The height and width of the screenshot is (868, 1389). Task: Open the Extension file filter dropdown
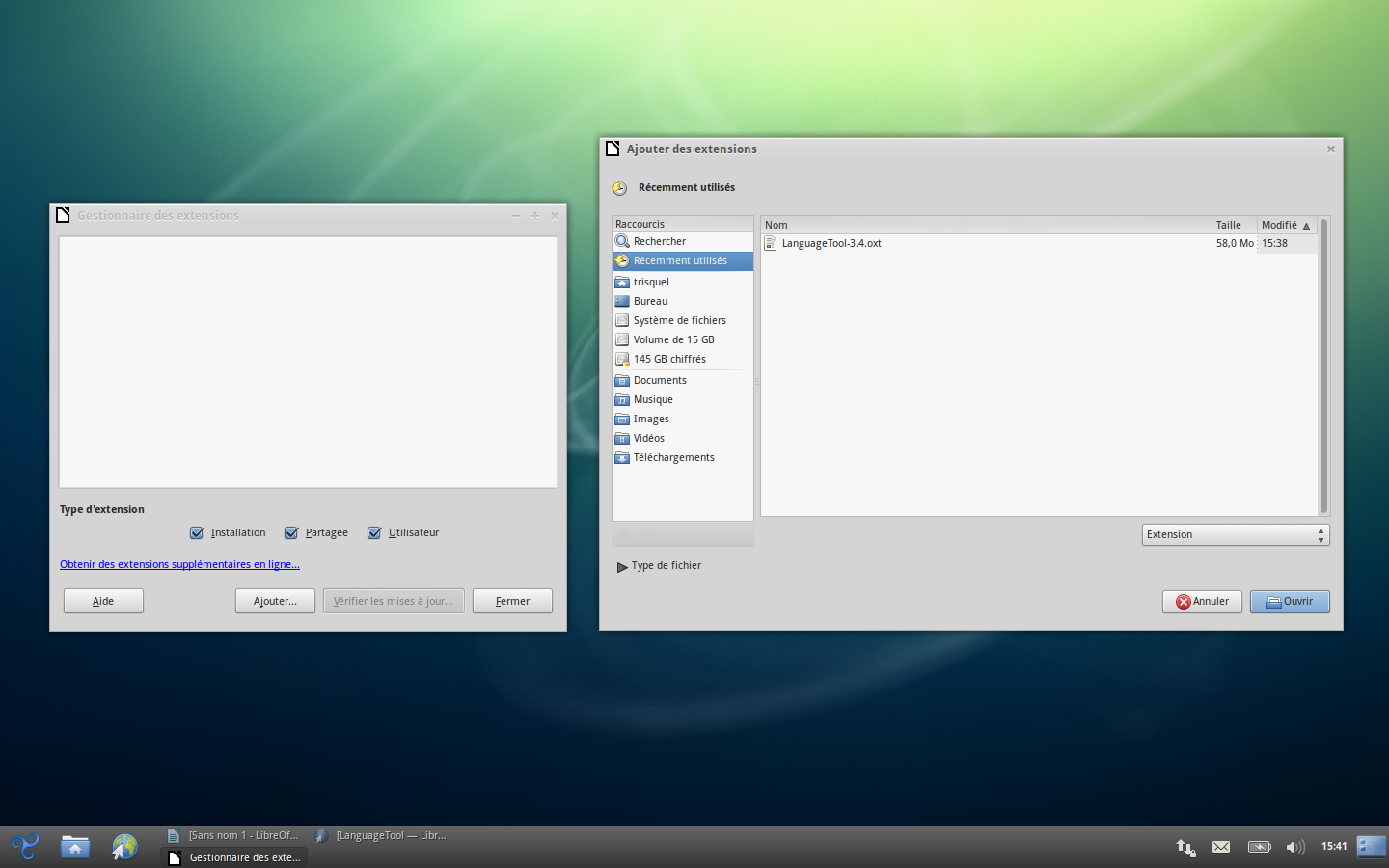[1236, 534]
